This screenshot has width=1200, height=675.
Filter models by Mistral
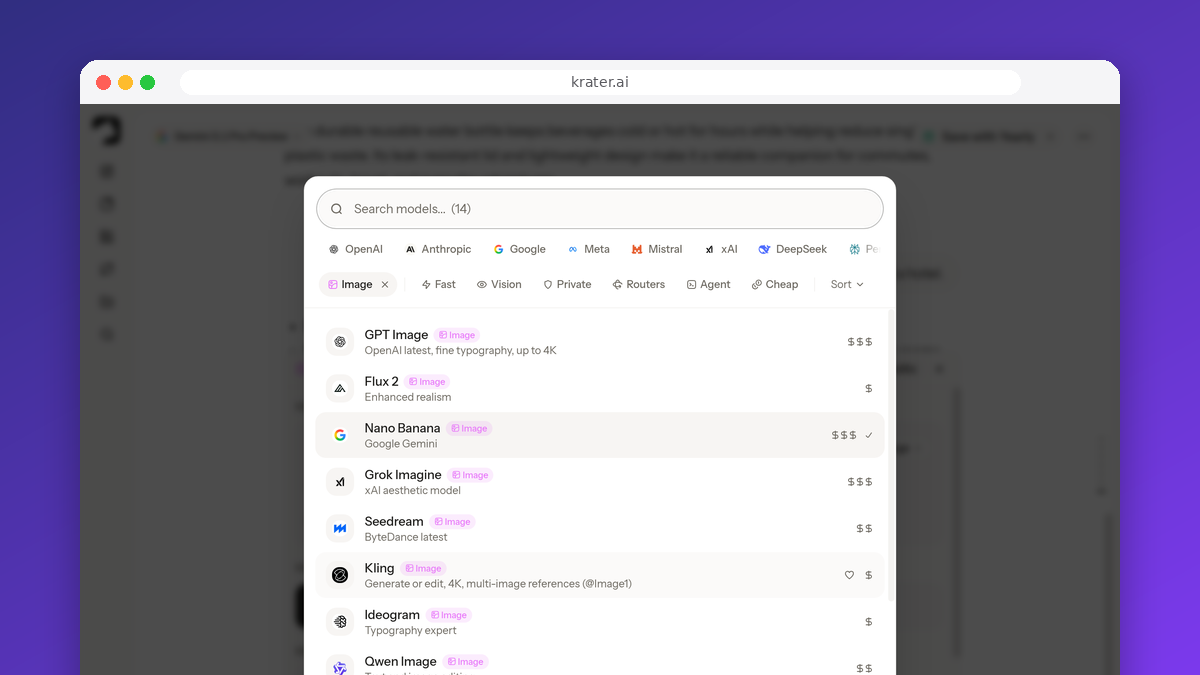tap(657, 249)
